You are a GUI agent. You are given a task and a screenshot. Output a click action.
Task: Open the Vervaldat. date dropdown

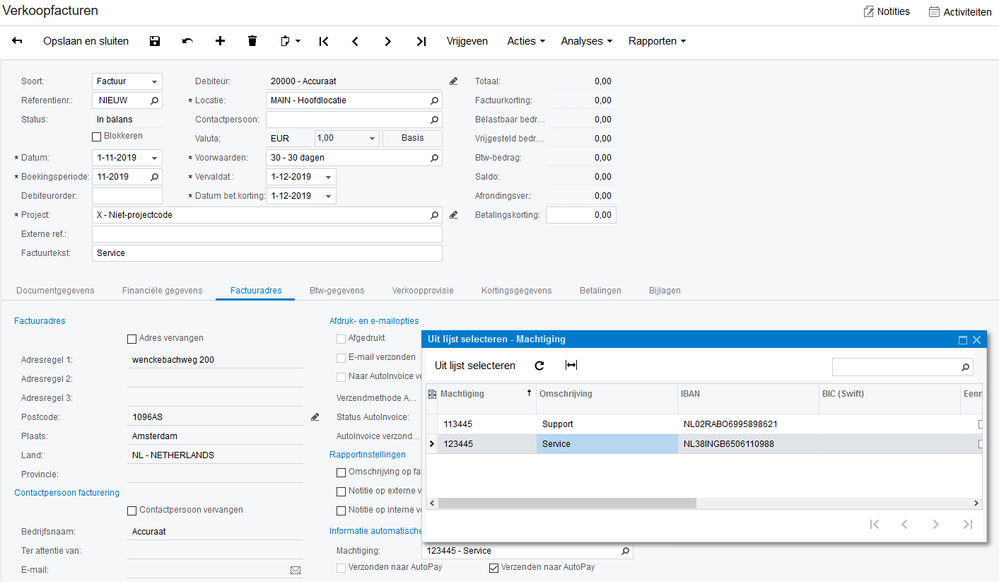tap(329, 177)
